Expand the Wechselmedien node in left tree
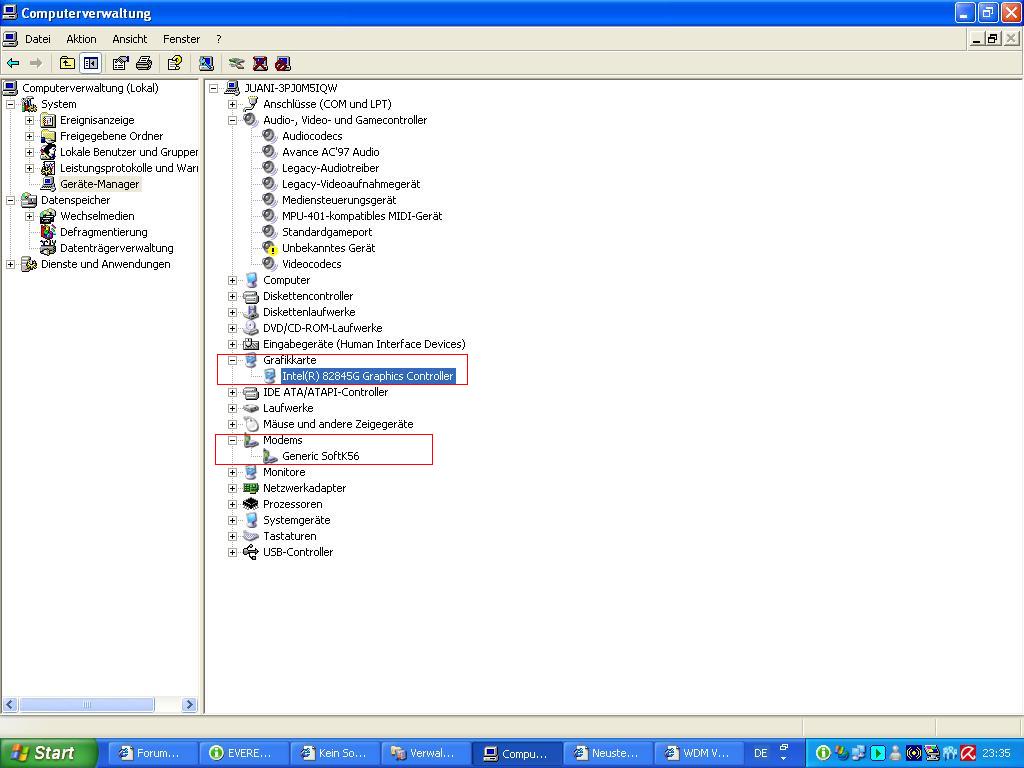Image resolution: width=1024 pixels, height=768 pixels. 29,216
